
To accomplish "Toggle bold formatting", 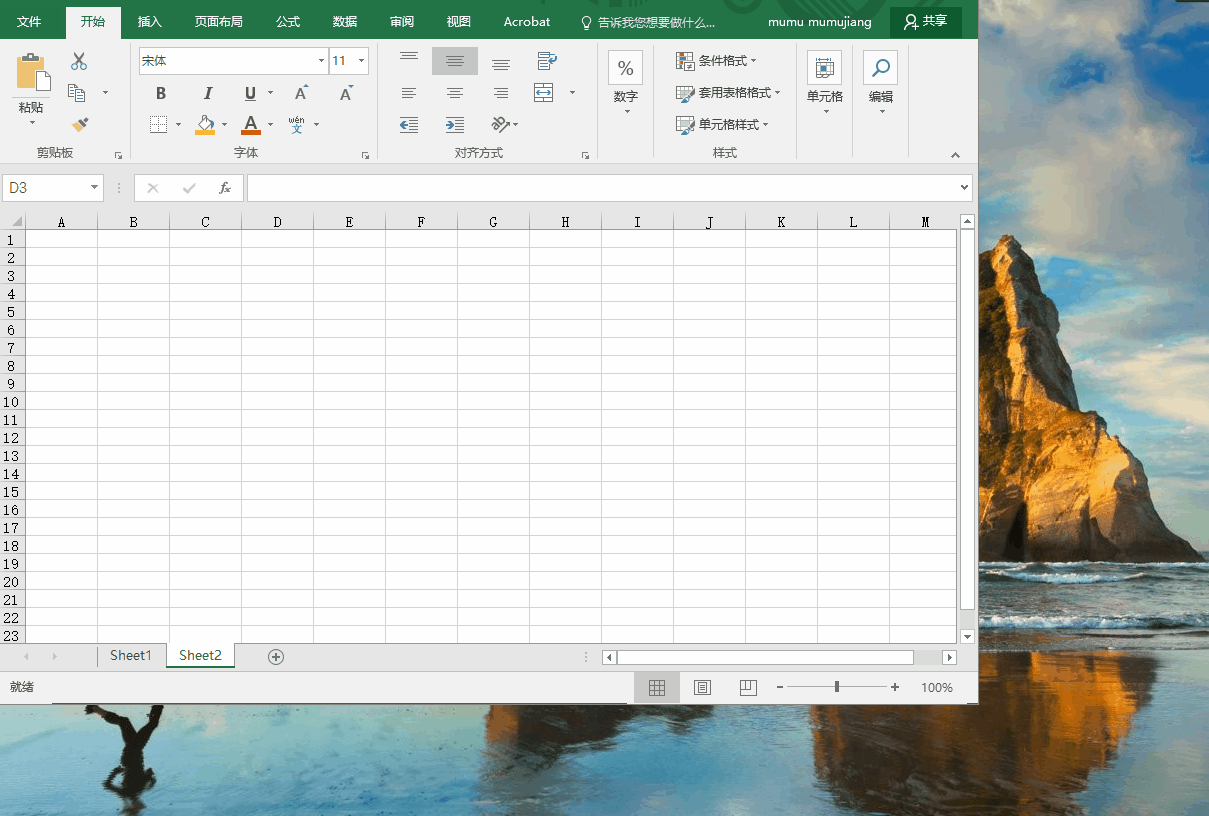I will (x=161, y=93).
